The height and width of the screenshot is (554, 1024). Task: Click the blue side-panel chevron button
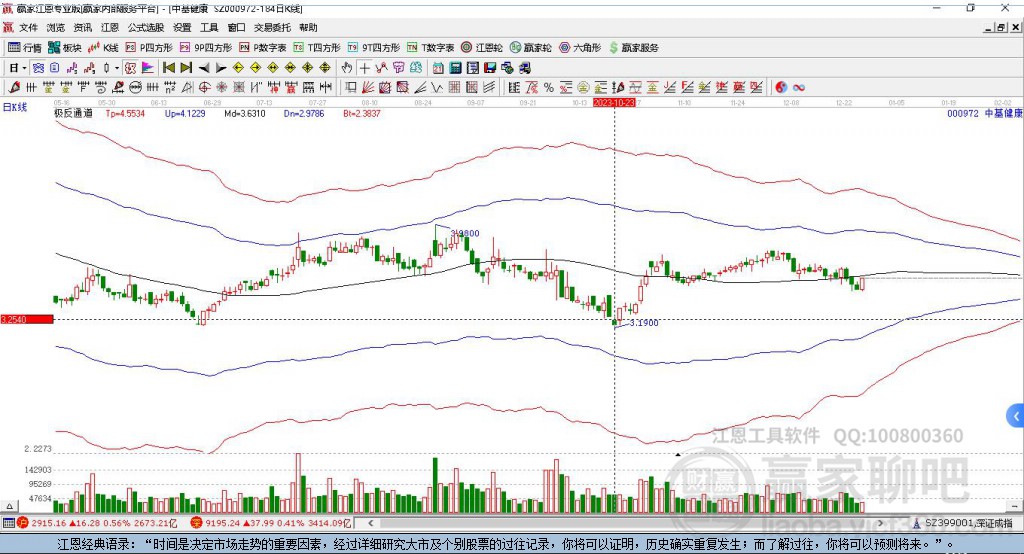click(x=1016, y=416)
